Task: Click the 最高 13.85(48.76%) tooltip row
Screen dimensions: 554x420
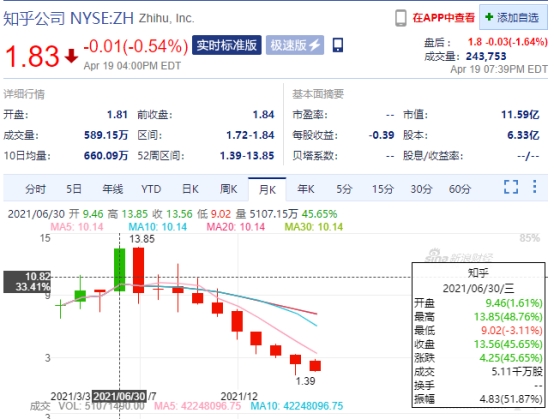Action: 478,317
